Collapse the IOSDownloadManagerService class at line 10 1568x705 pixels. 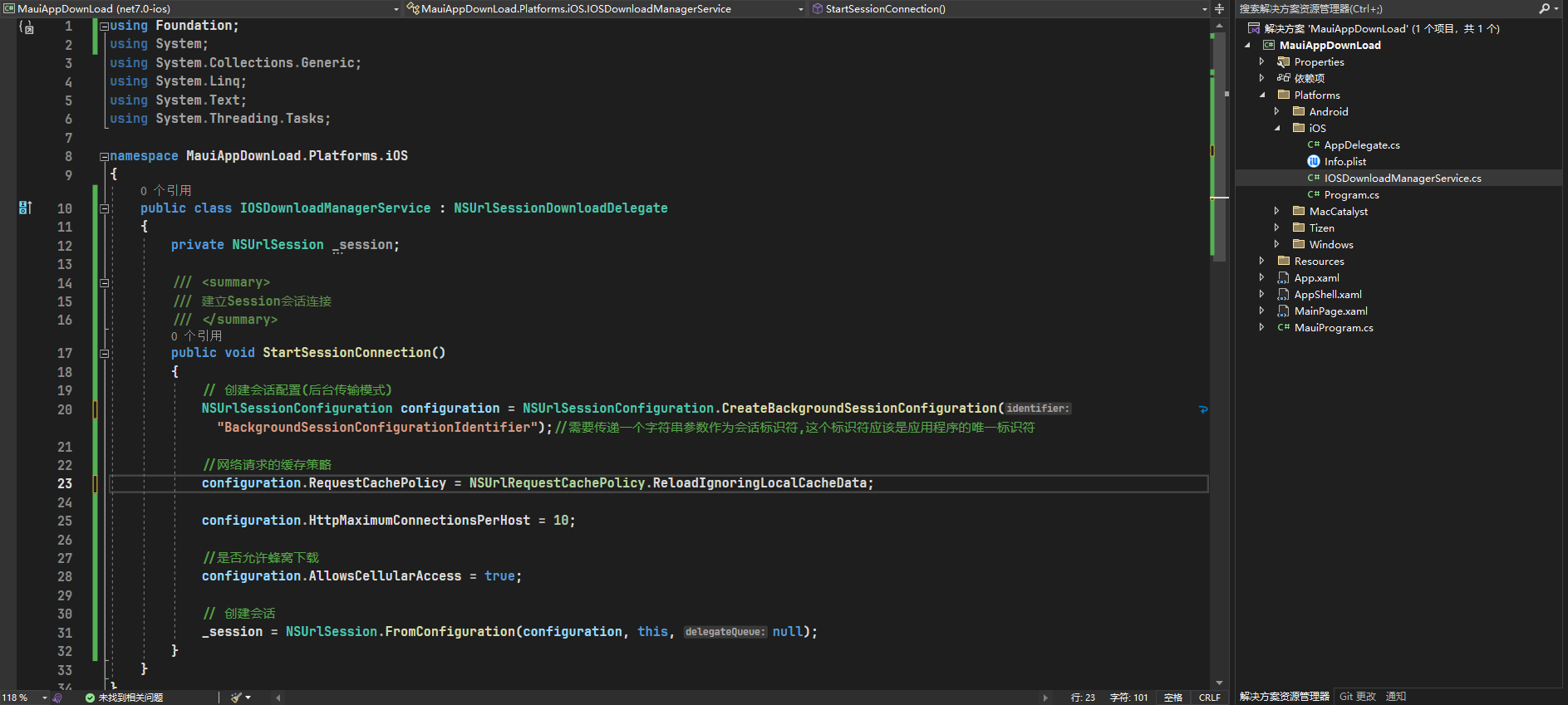pos(104,208)
